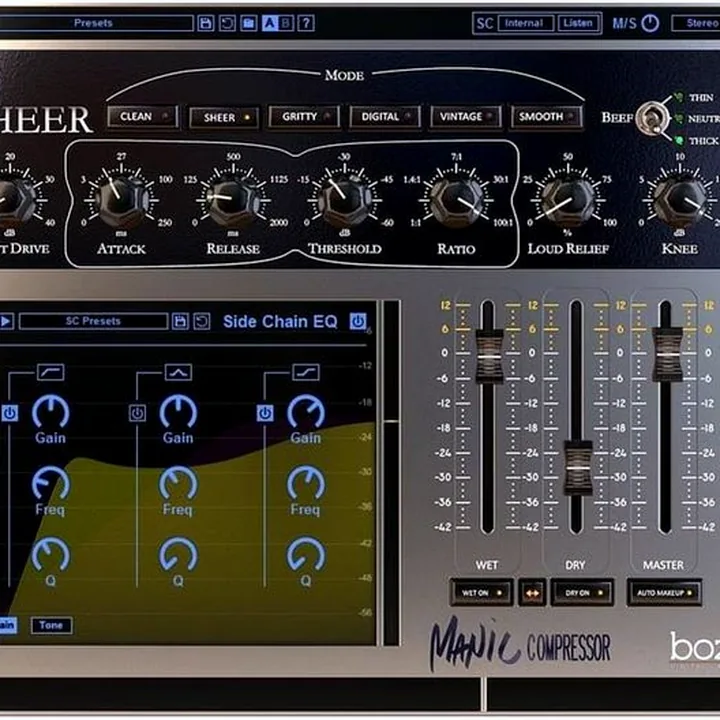Select the SMOOTH mode
This screenshot has width=720, height=720.
[546, 117]
